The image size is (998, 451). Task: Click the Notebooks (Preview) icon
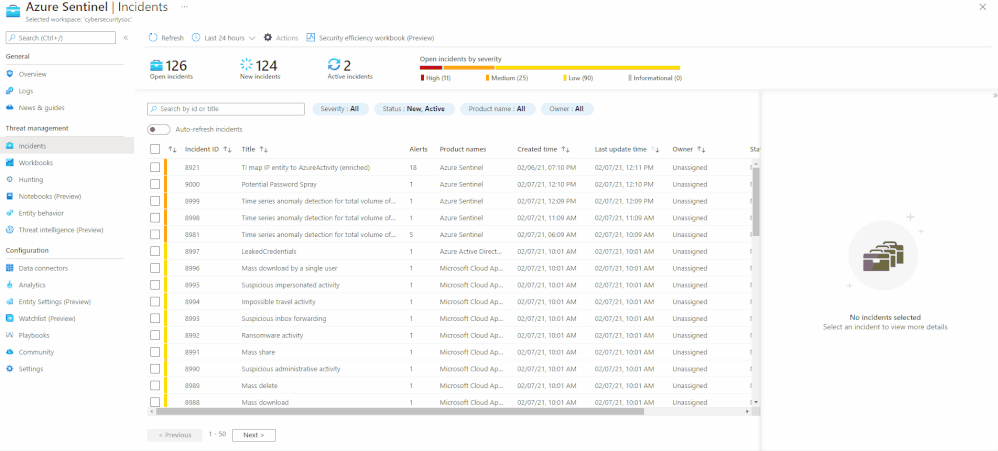click(x=10, y=197)
